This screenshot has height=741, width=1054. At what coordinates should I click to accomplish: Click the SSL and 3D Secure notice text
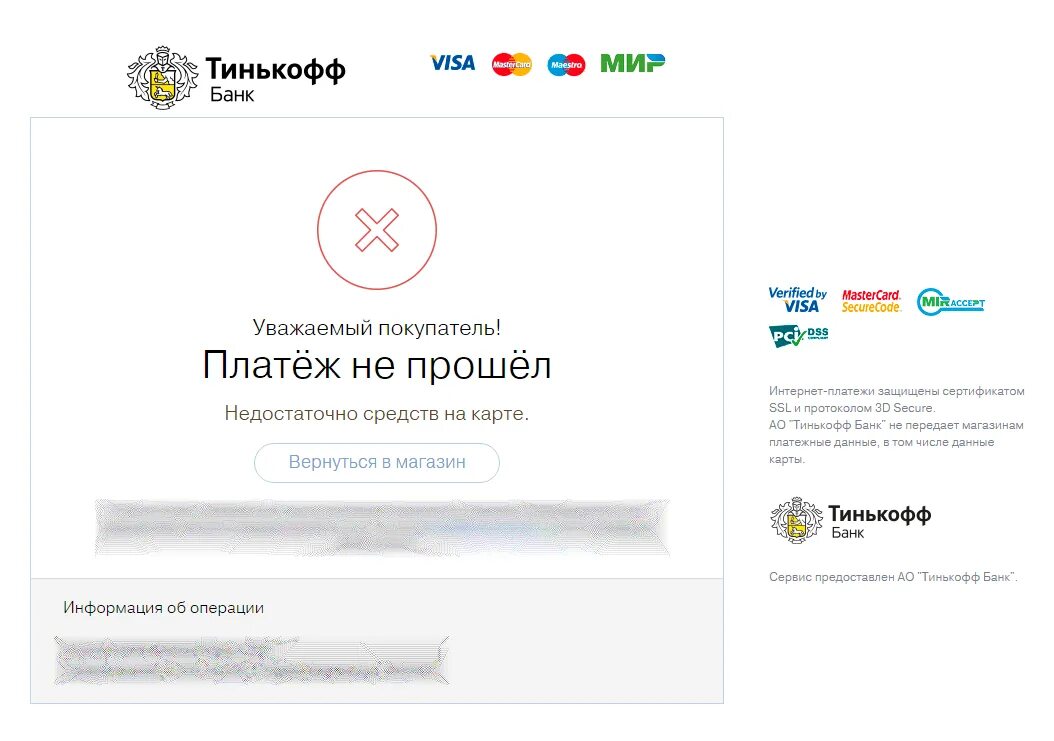pyautogui.click(x=896, y=425)
